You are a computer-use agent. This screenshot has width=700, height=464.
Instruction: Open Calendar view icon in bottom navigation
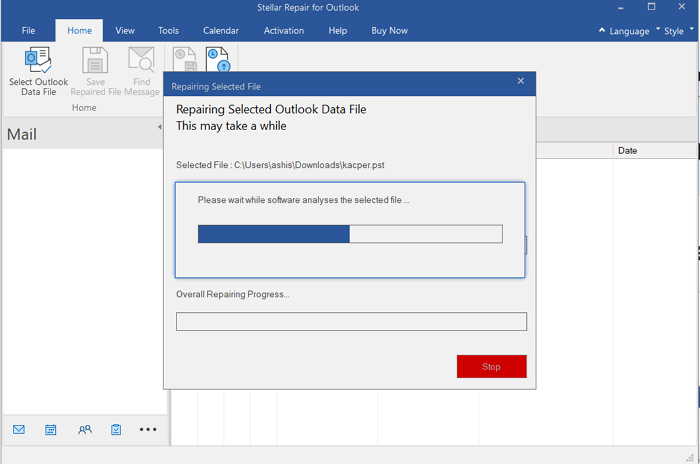point(51,430)
